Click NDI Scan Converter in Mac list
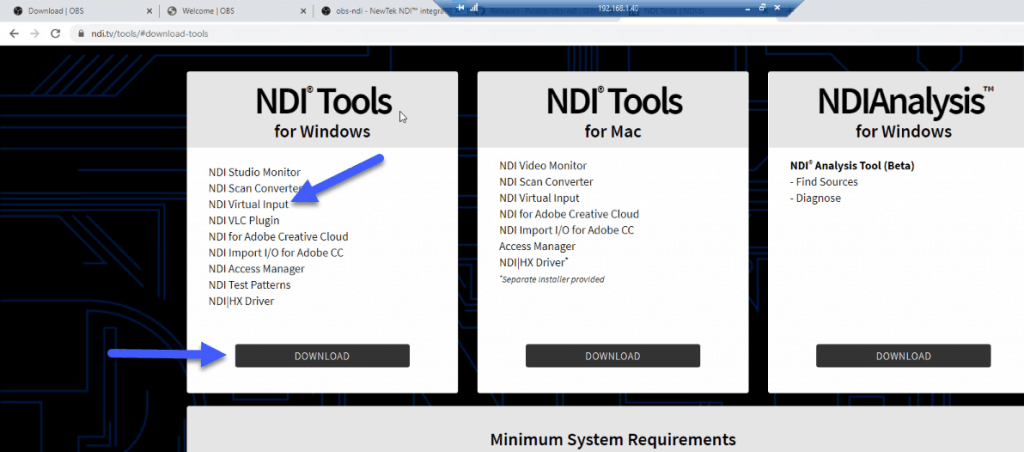The width and height of the screenshot is (1024, 452). pos(546,182)
